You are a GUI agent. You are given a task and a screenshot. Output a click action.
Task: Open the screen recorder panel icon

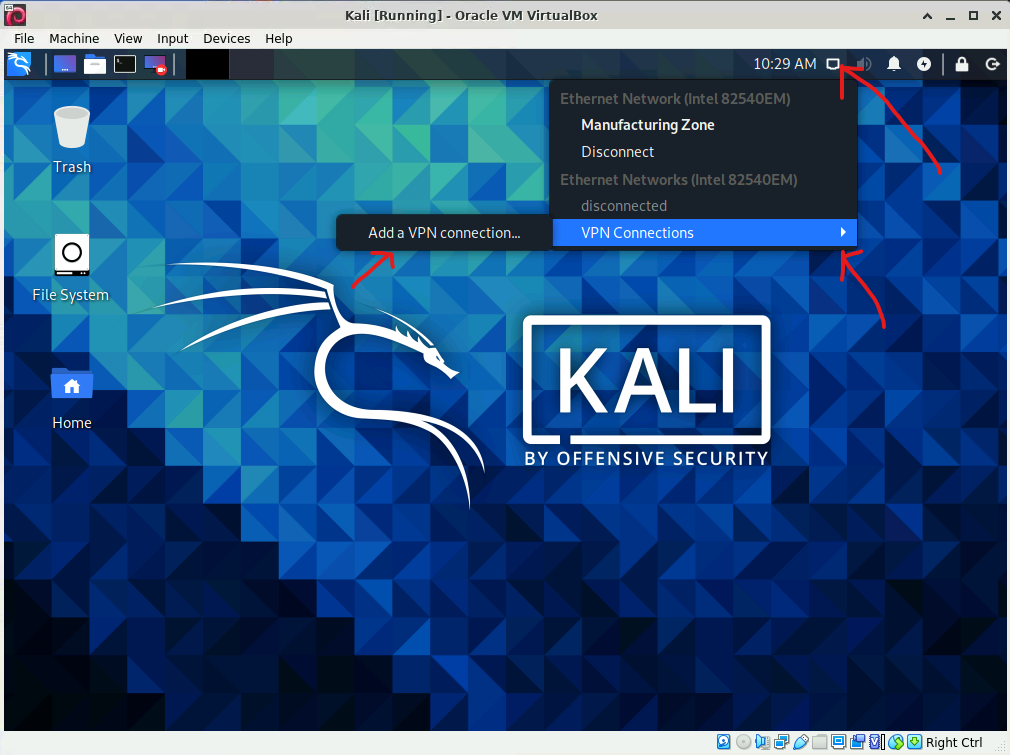tap(155, 64)
